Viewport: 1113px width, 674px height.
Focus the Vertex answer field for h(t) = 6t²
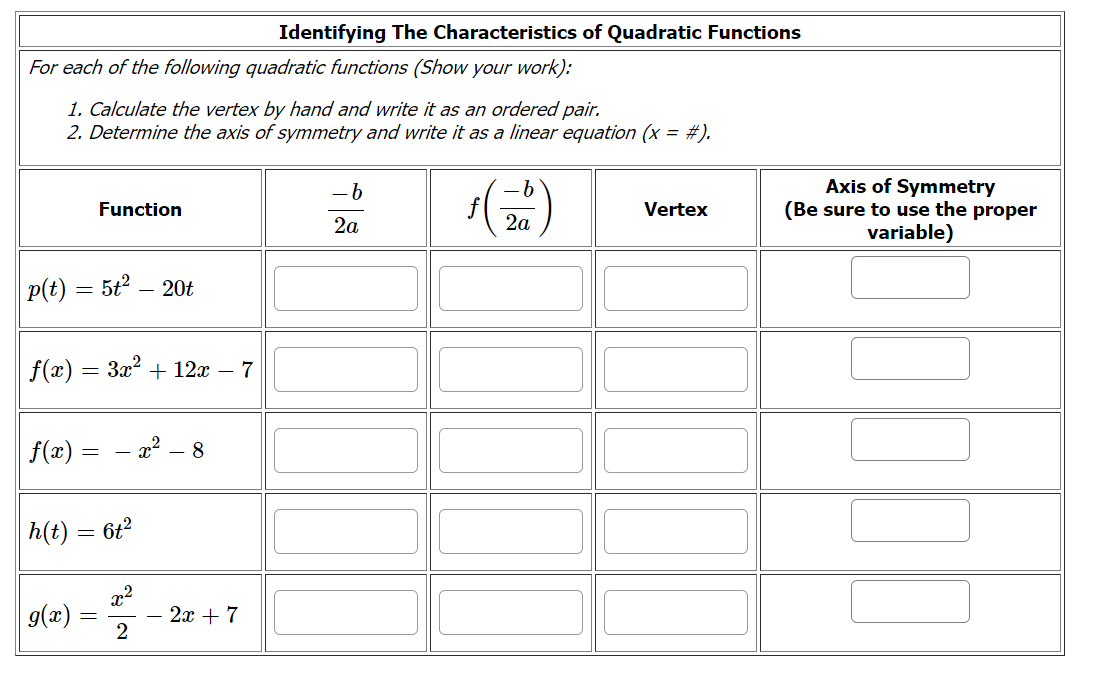(x=675, y=531)
